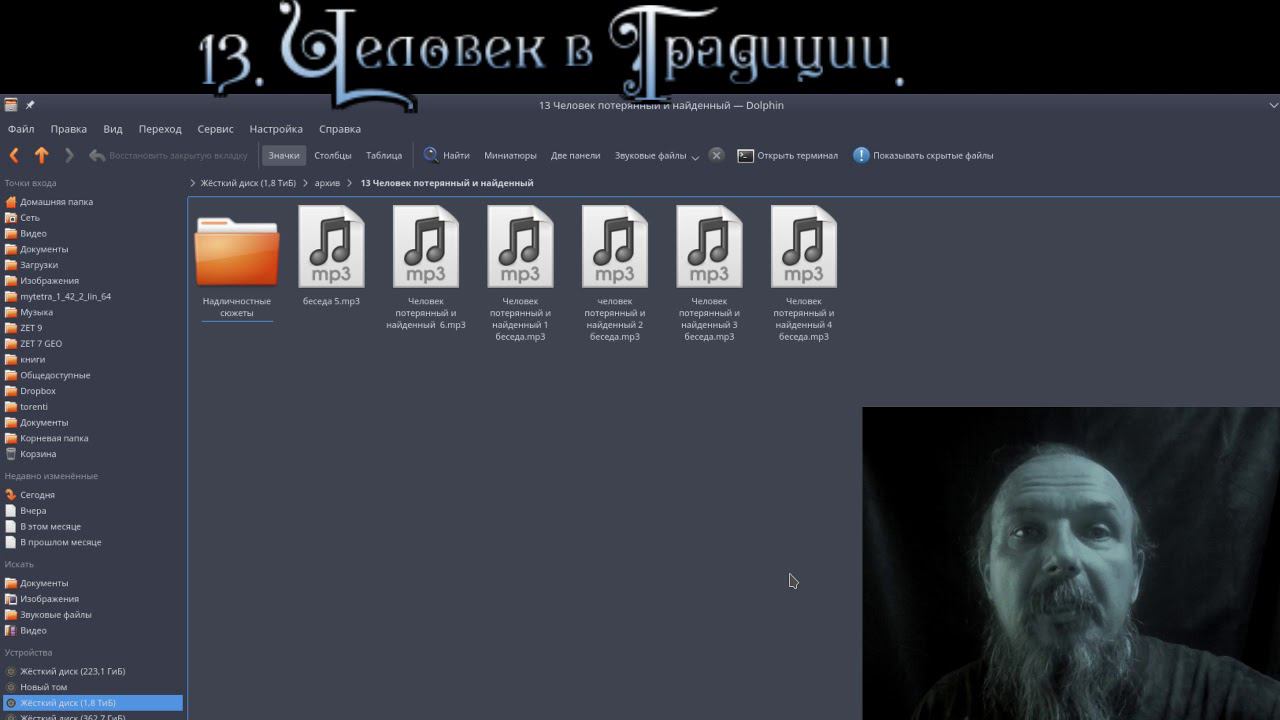Go back with the left arrow

coord(14,155)
